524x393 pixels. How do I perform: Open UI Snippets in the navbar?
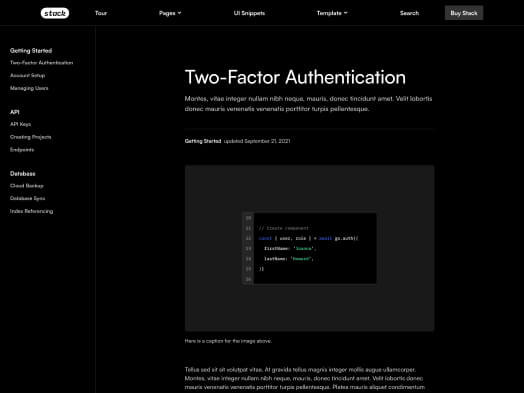tap(249, 13)
